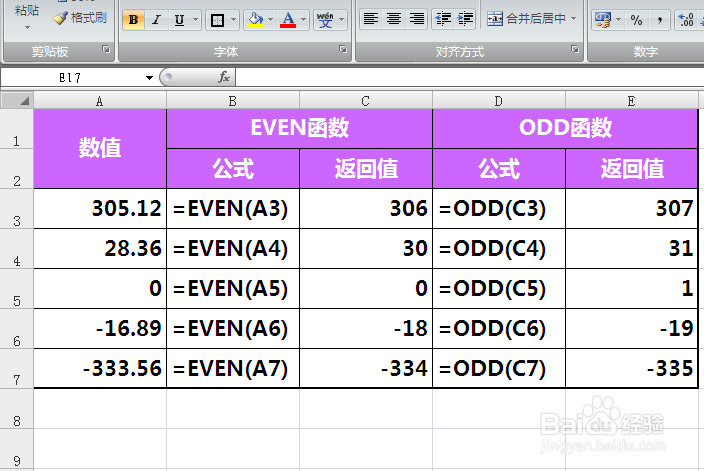The image size is (704, 471).
Task: Click the ODD函数 merged header
Action: coord(565,128)
